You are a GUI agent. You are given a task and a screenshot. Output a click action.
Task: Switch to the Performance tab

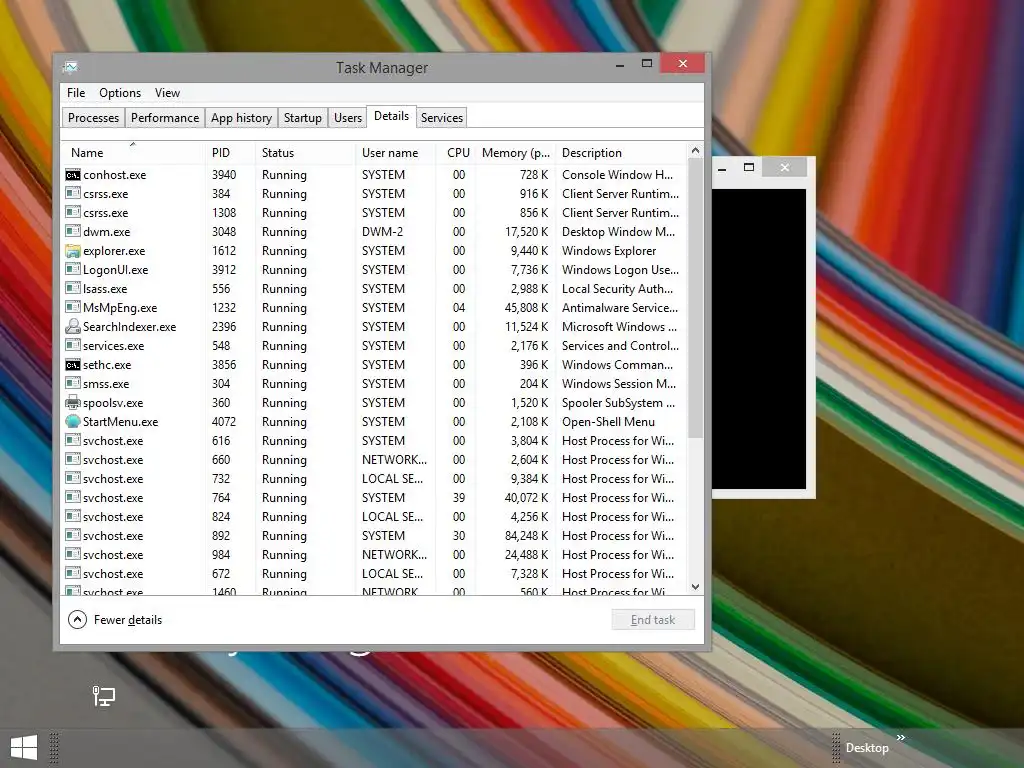click(x=165, y=118)
